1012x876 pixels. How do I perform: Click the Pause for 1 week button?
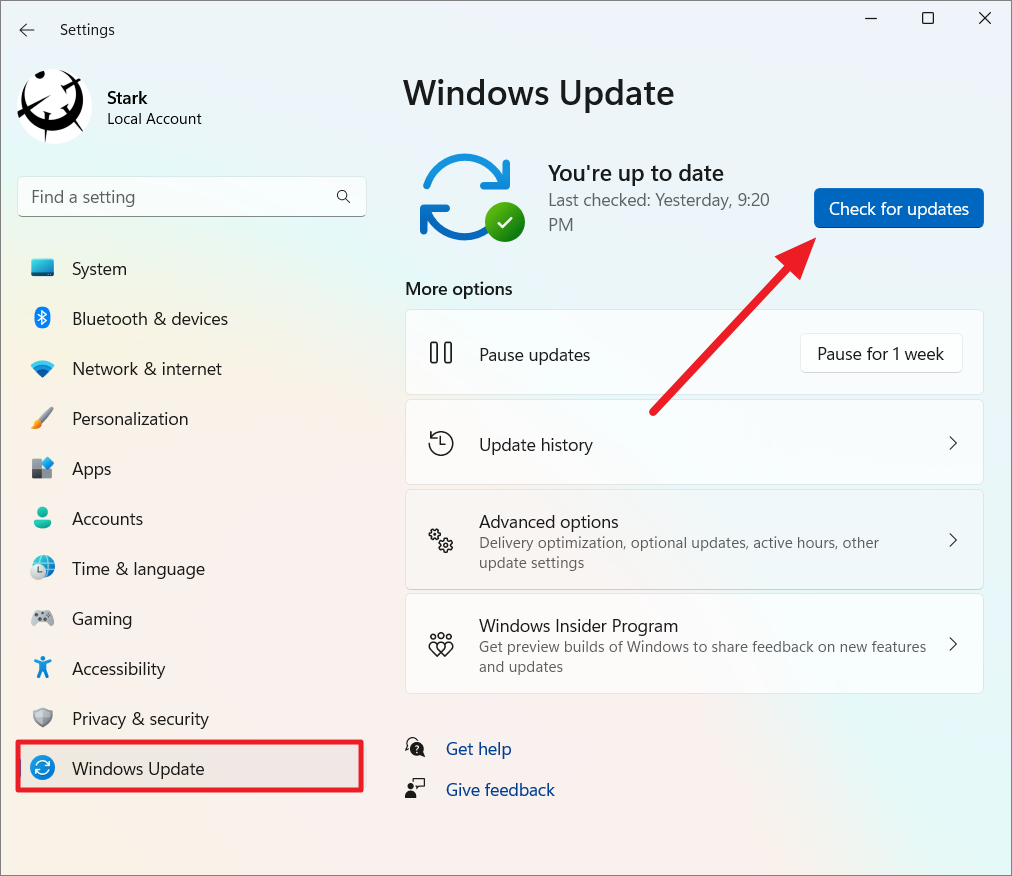(880, 353)
